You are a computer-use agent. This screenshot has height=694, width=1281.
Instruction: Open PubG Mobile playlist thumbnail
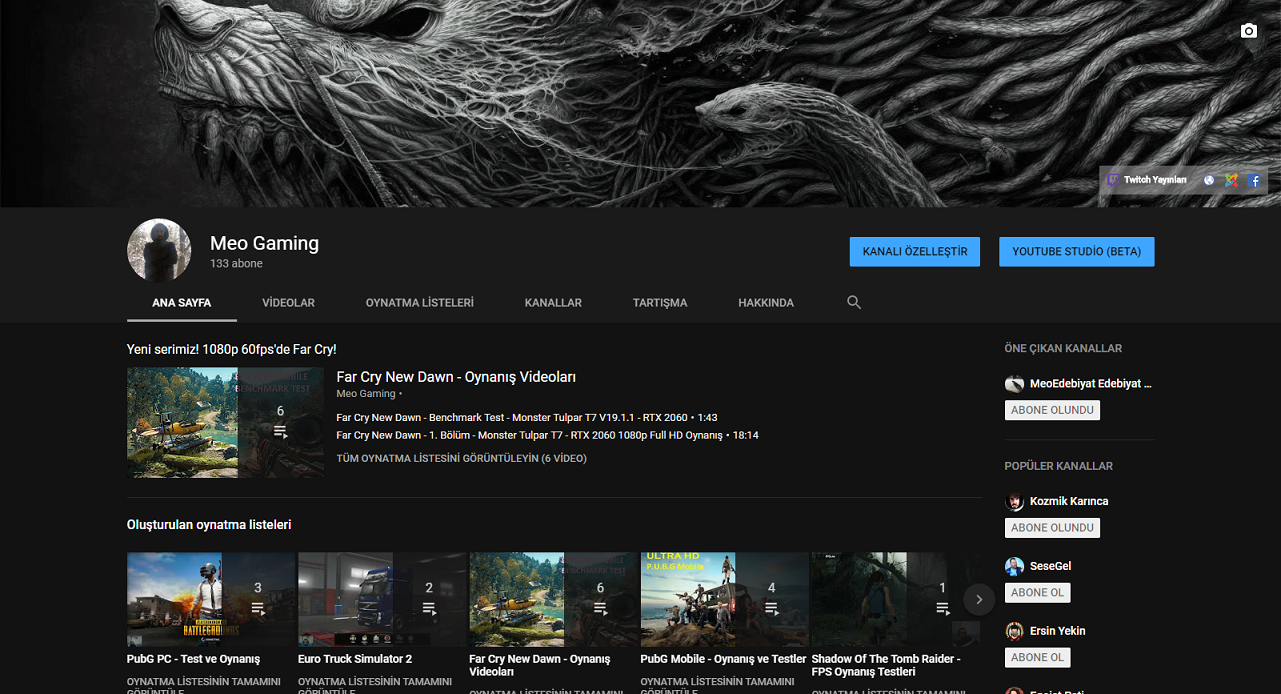coord(724,599)
